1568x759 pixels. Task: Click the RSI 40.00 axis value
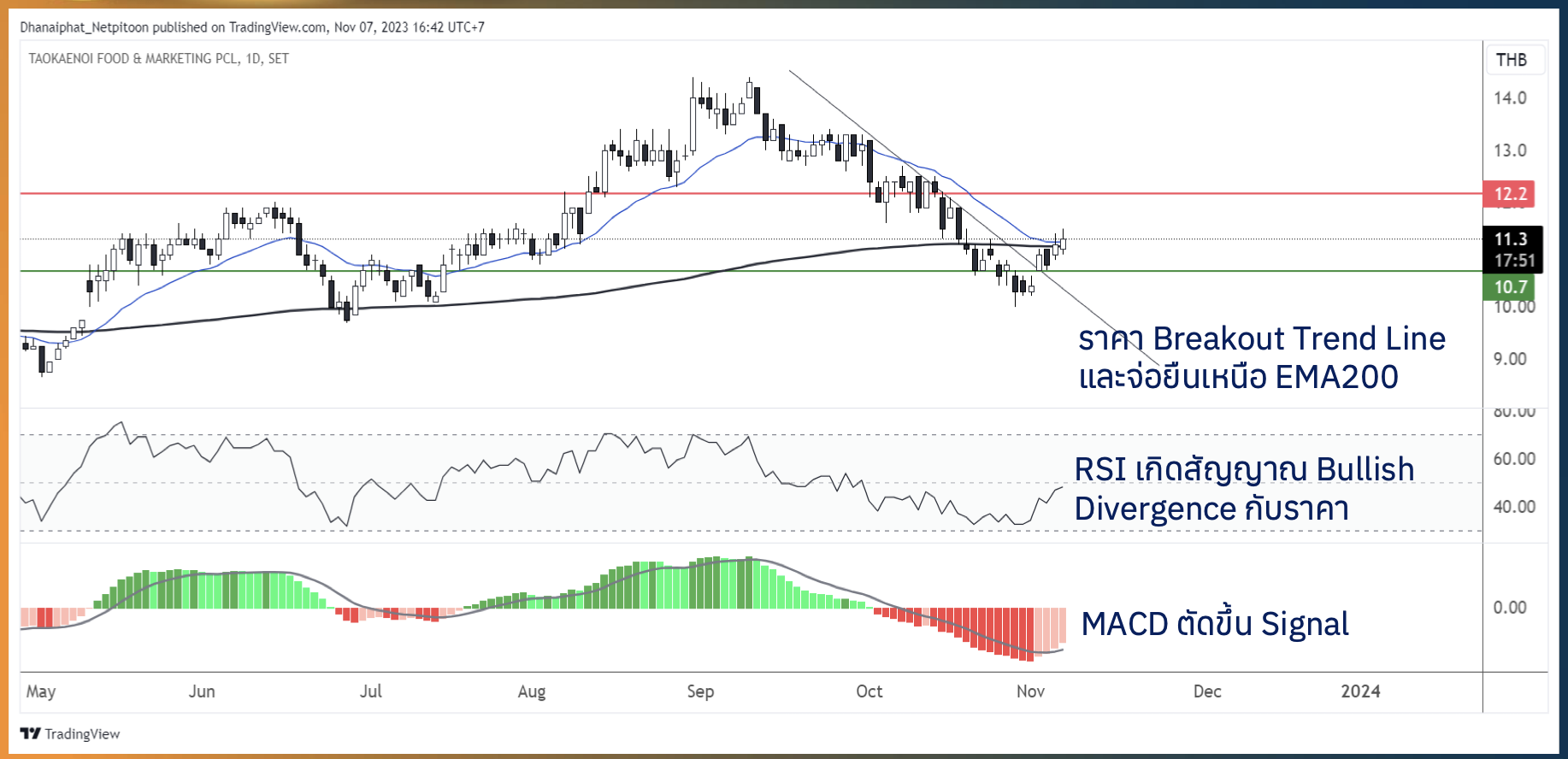[x=1514, y=507]
